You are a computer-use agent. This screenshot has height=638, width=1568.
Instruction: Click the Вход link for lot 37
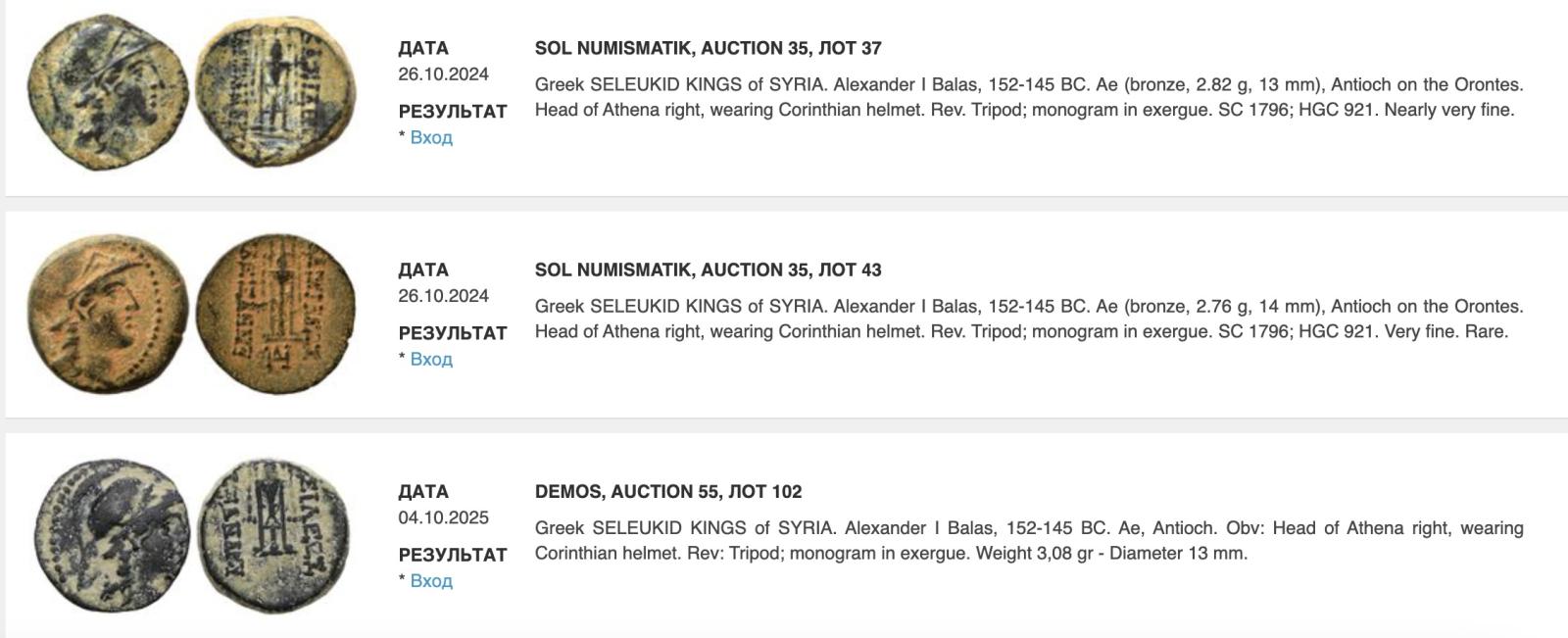(430, 138)
